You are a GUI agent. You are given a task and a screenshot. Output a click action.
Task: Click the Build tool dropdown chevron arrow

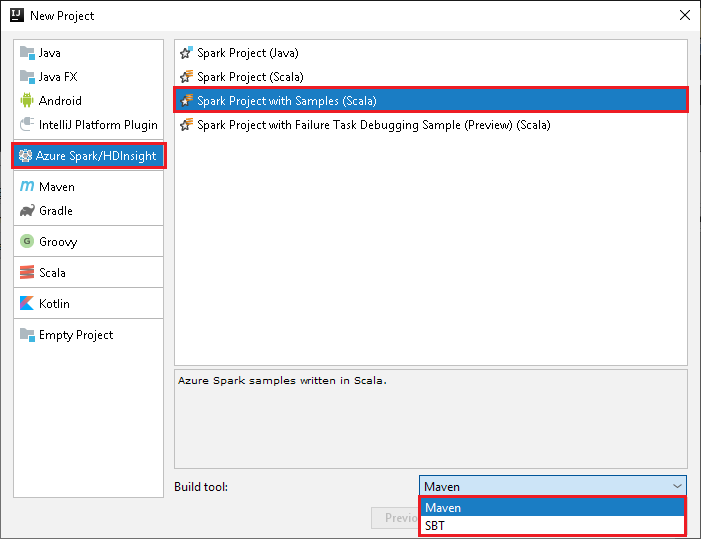click(677, 486)
